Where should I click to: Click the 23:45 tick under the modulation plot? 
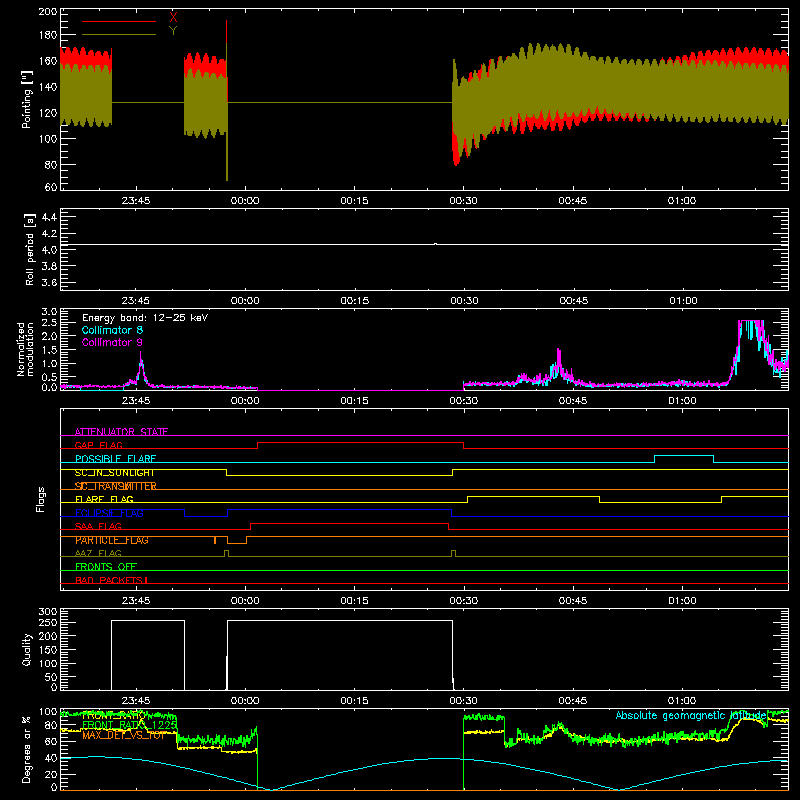pos(136,401)
